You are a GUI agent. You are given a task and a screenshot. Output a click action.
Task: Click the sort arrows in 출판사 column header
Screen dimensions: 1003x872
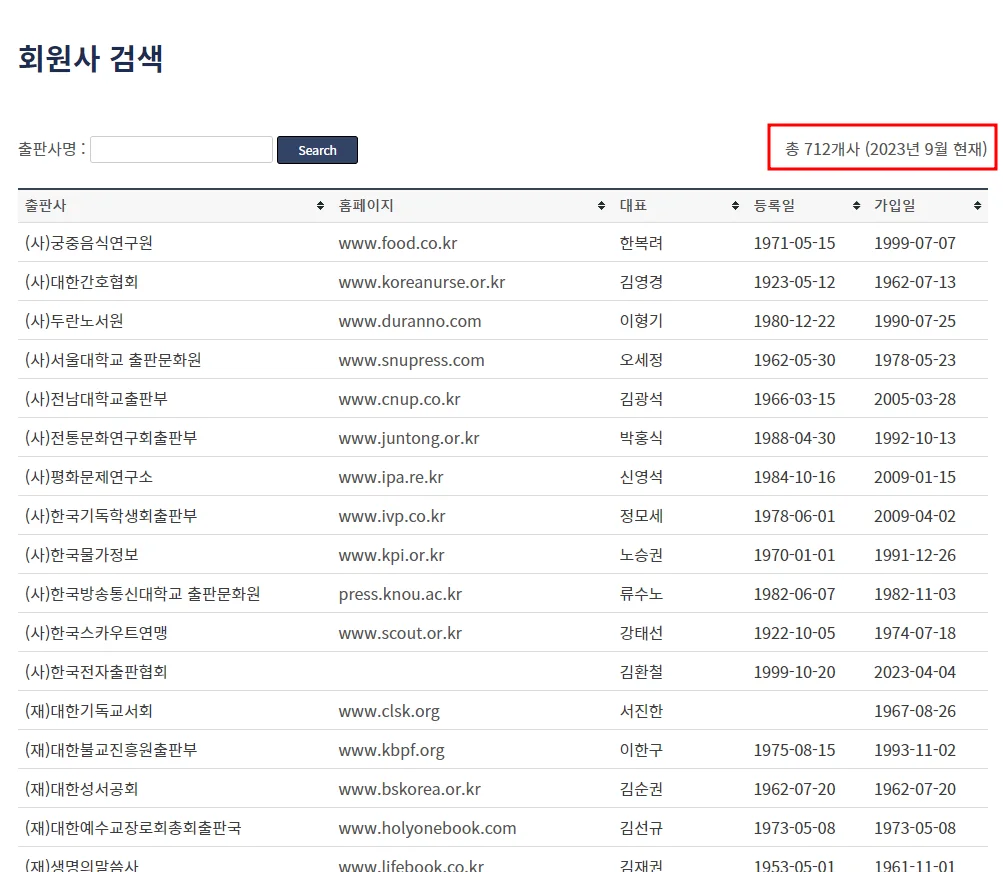320,206
